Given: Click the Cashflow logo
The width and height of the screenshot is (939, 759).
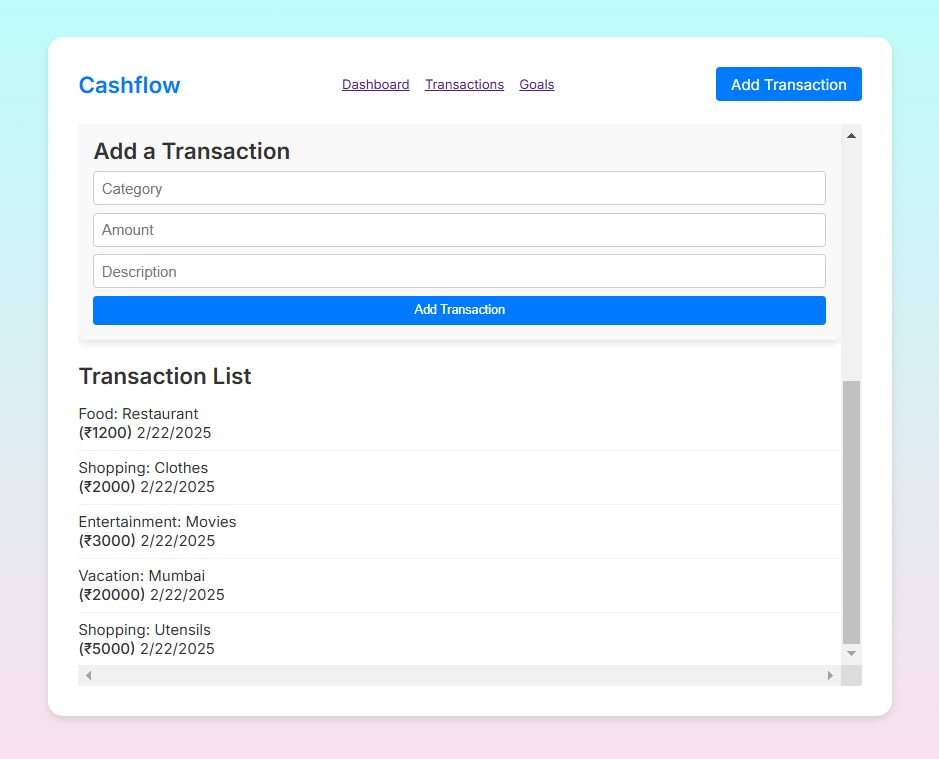Looking at the screenshot, I should coord(129,85).
